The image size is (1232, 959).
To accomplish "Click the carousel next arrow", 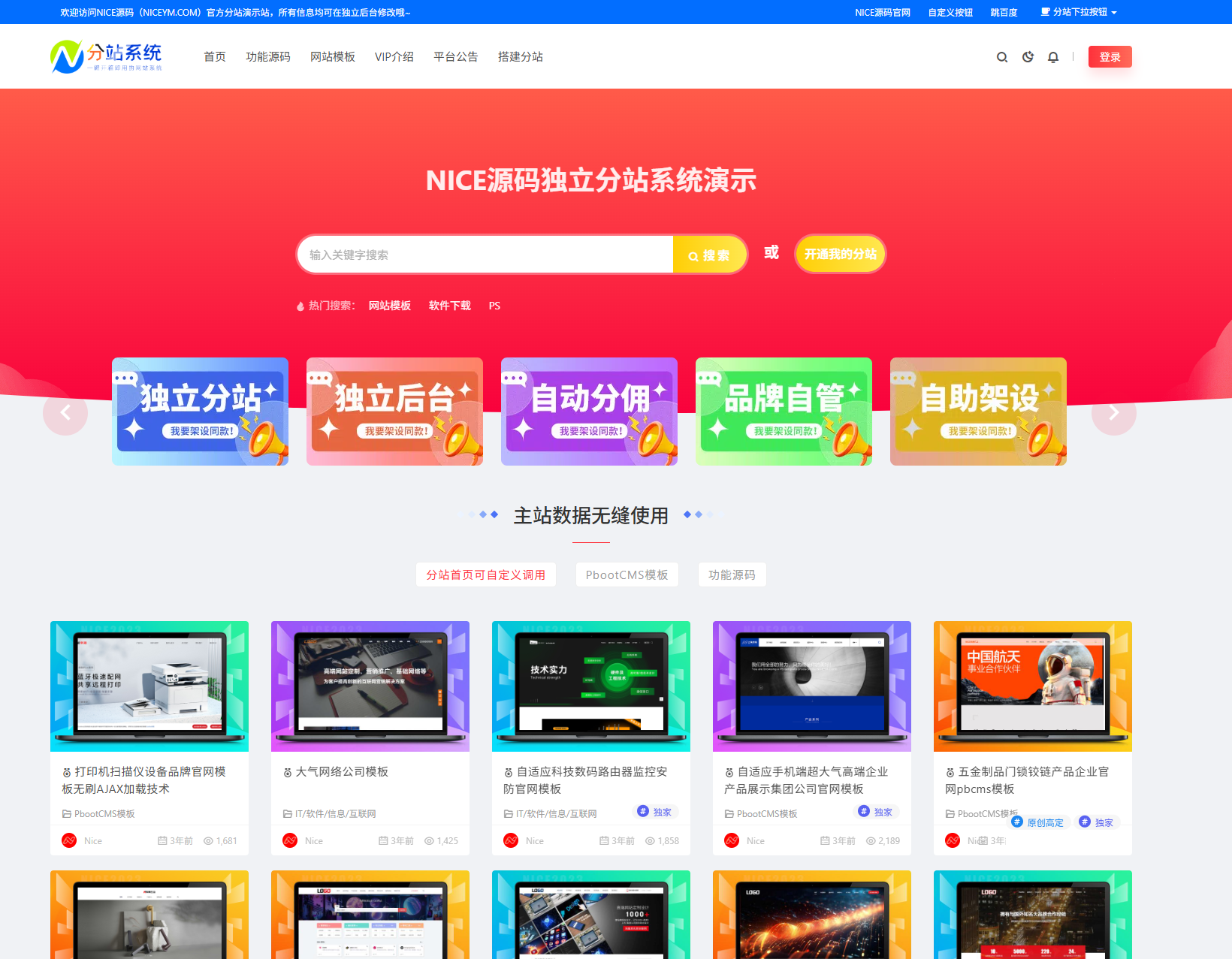I will pyautogui.click(x=1114, y=412).
